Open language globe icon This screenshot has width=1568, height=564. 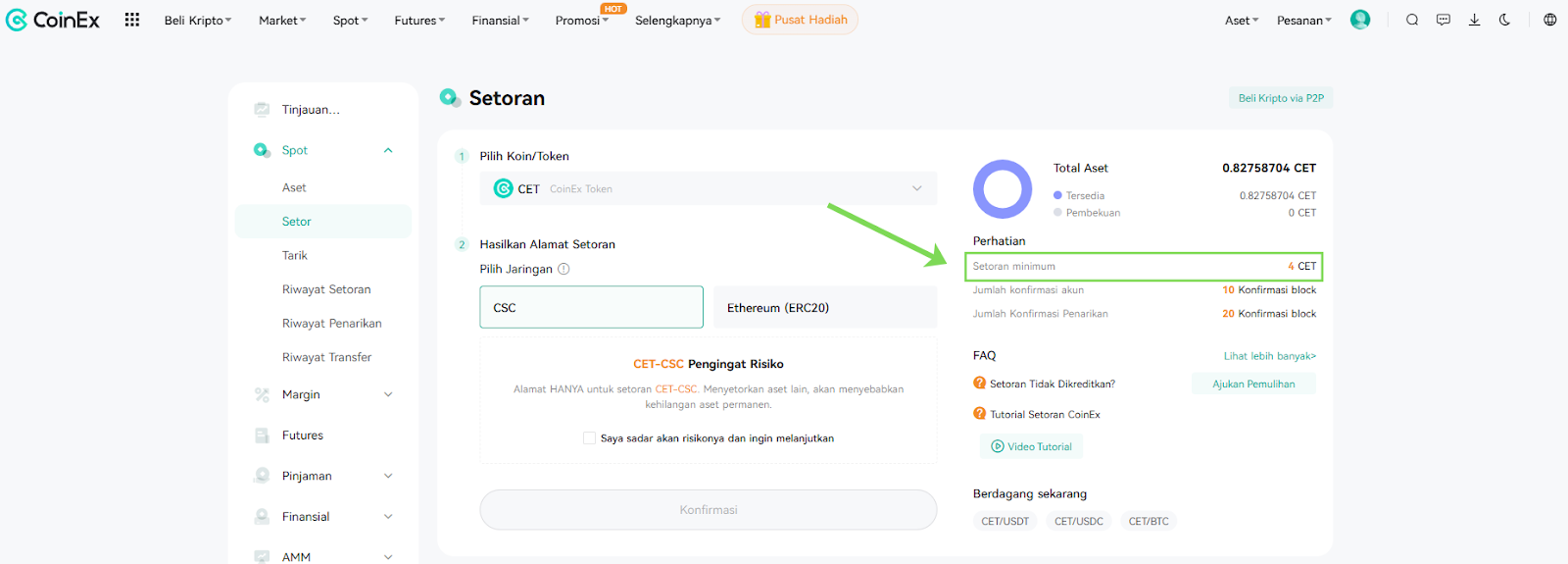point(1550,20)
